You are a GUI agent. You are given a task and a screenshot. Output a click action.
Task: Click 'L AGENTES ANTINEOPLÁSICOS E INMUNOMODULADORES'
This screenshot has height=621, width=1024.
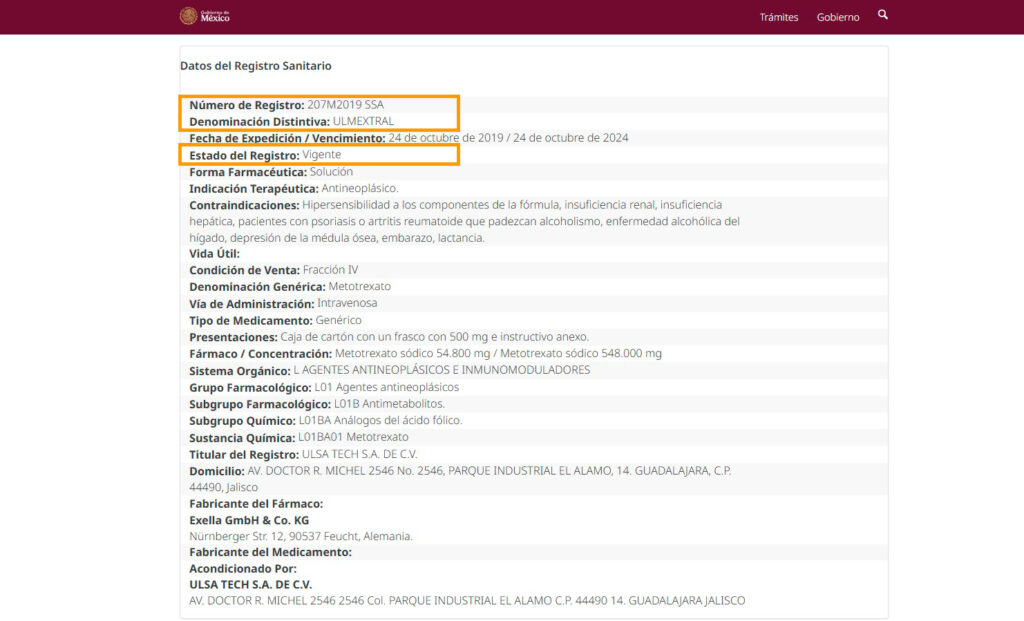click(441, 370)
